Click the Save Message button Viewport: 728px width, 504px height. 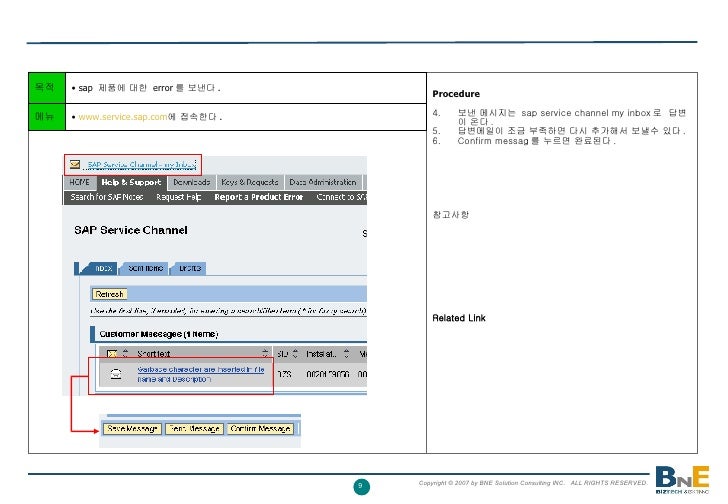pyautogui.click(x=132, y=429)
